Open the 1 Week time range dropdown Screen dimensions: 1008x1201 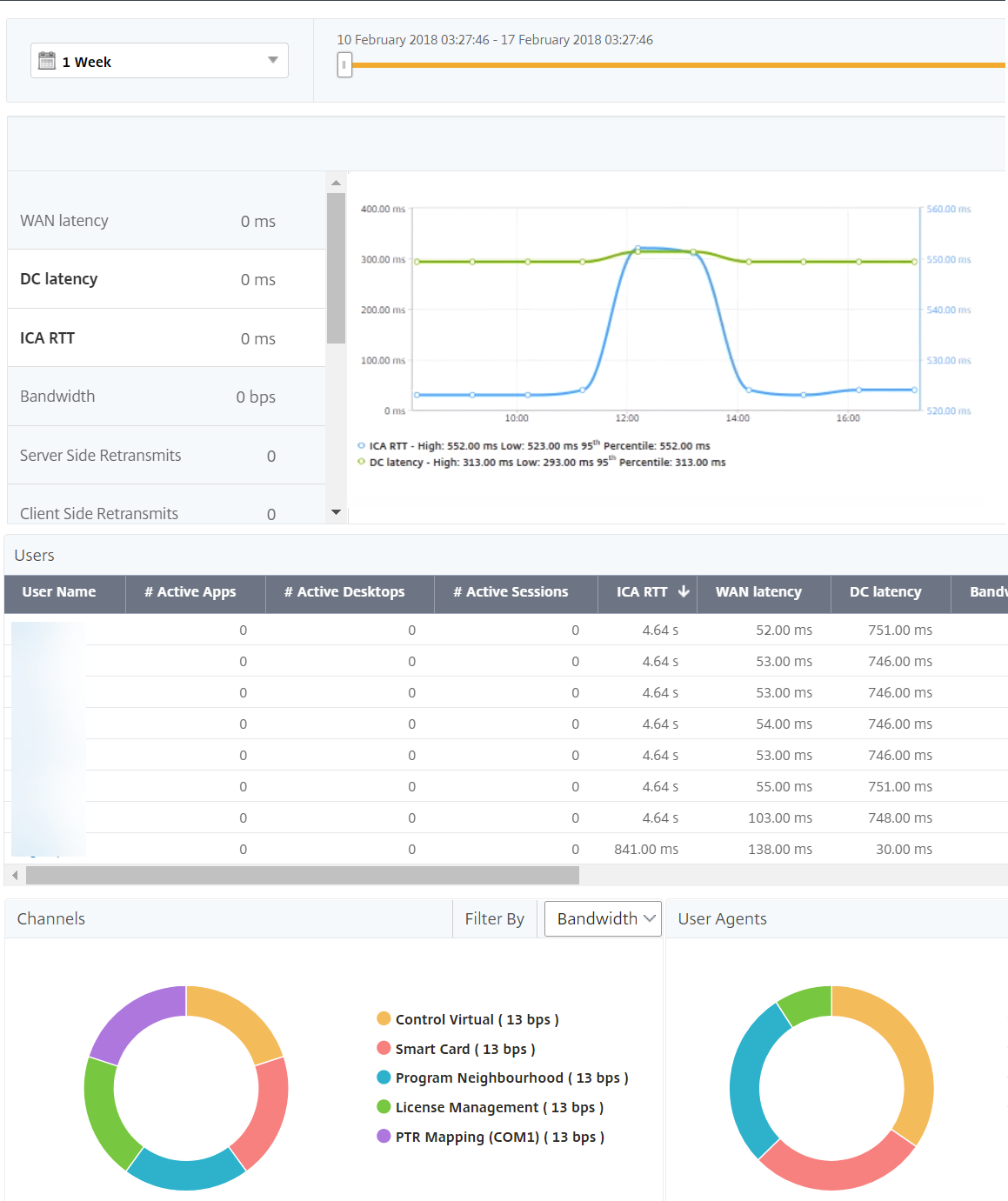pos(159,61)
